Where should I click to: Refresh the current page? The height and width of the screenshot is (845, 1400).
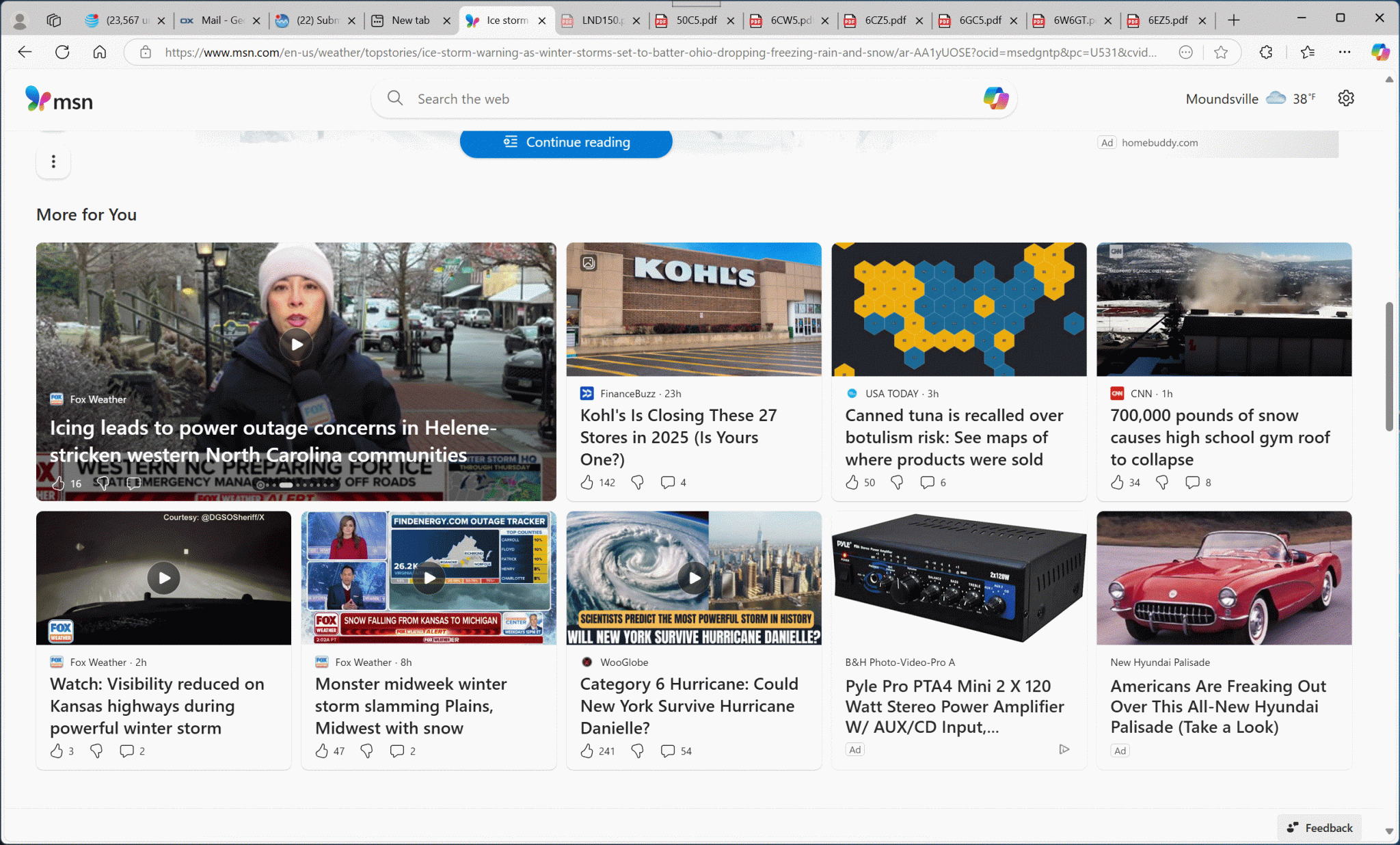click(x=62, y=52)
